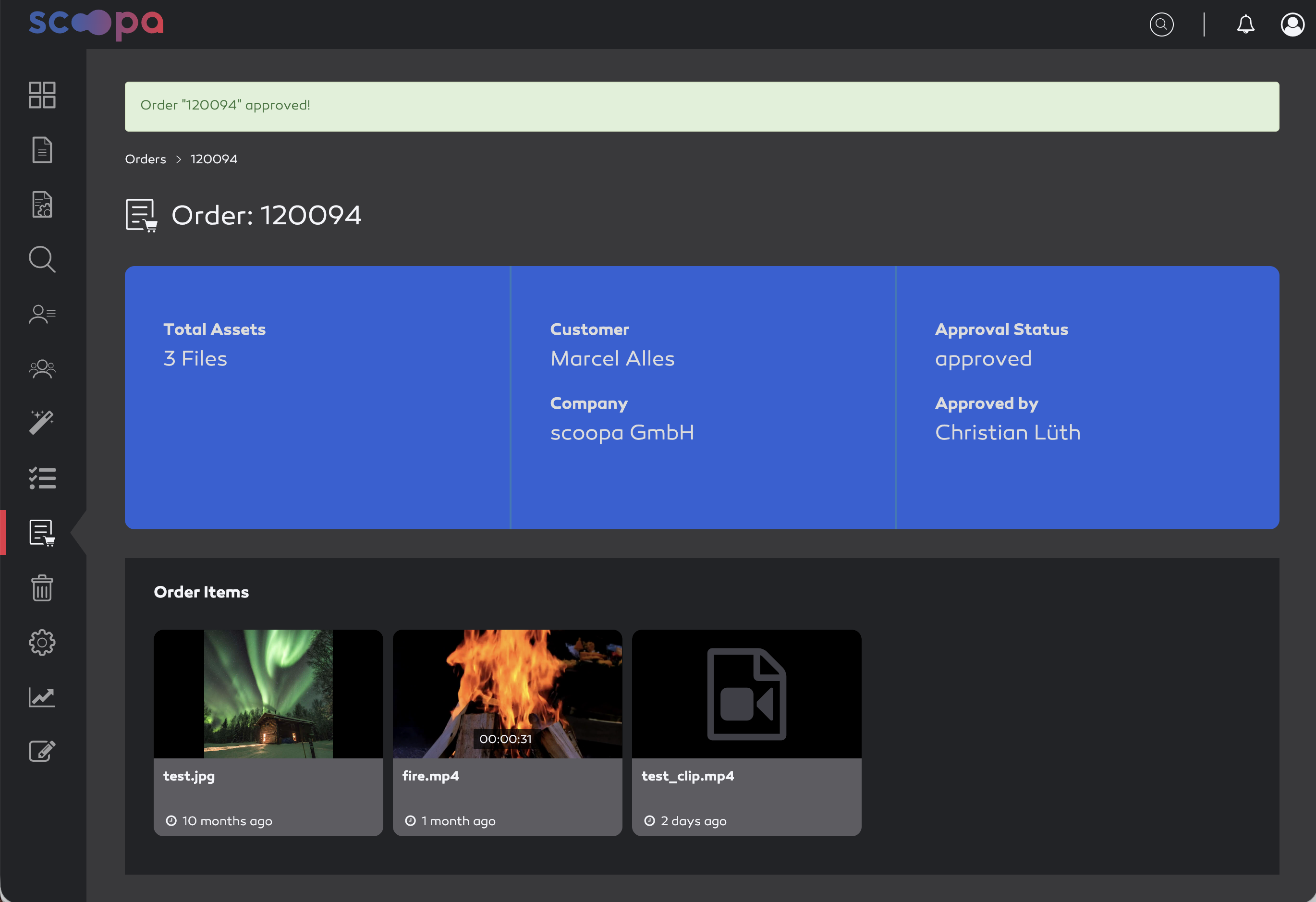1316x902 pixels.
Task: Open the user profile avatar menu
Action: (1292, 24)
